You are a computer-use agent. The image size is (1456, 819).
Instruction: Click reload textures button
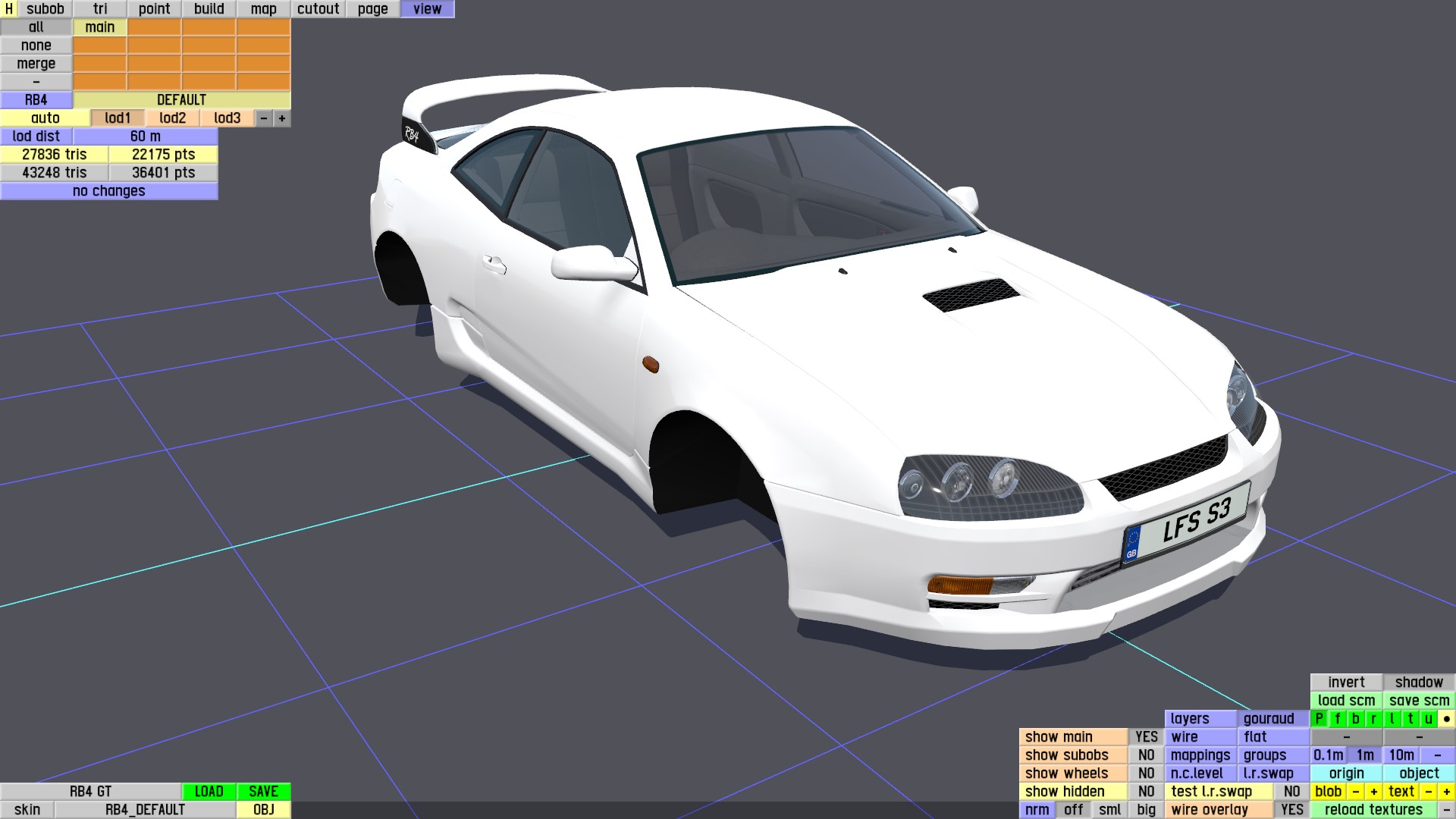1373,809
